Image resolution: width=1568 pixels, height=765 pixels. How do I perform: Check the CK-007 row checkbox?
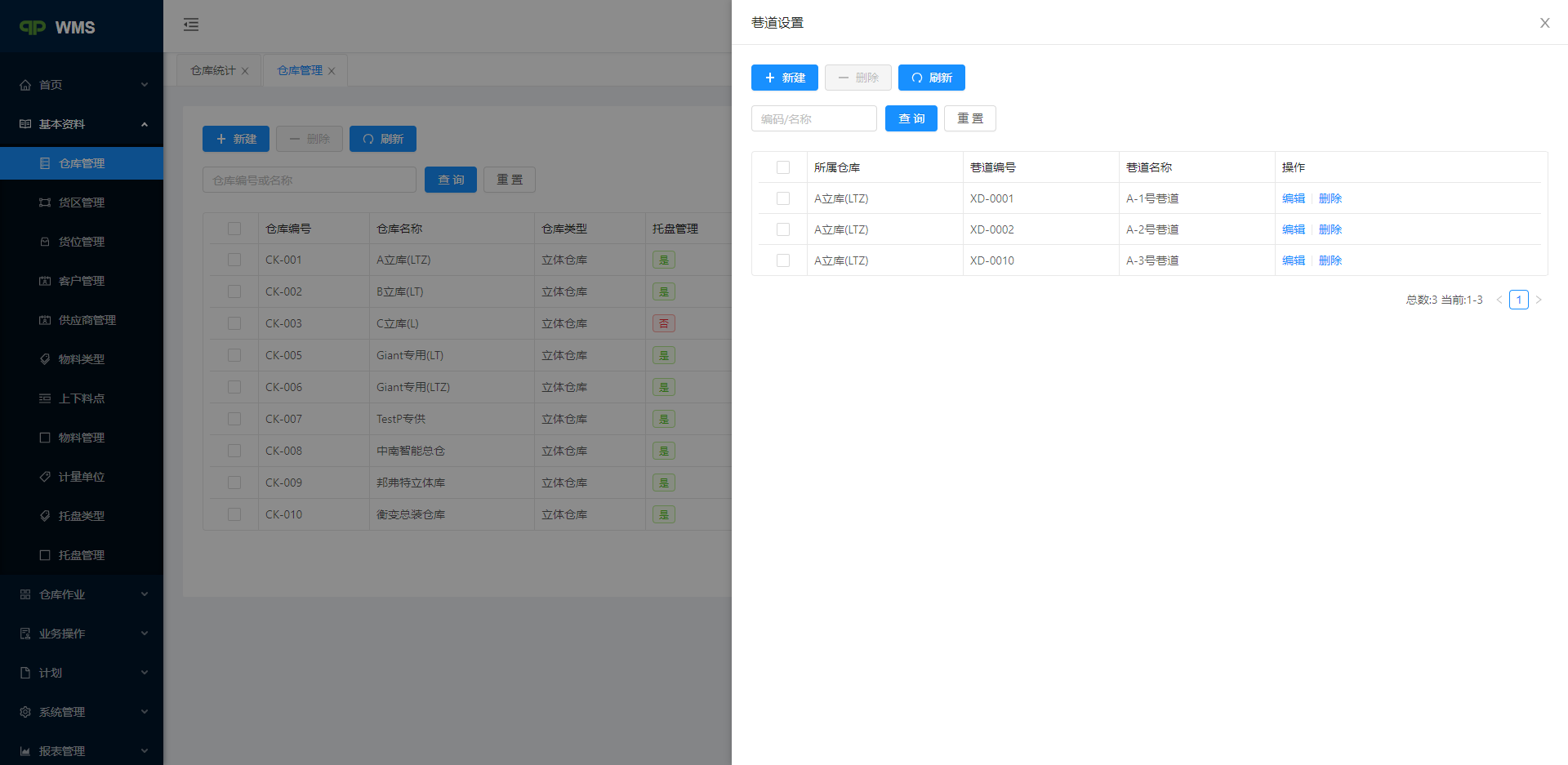coord(234,419)
